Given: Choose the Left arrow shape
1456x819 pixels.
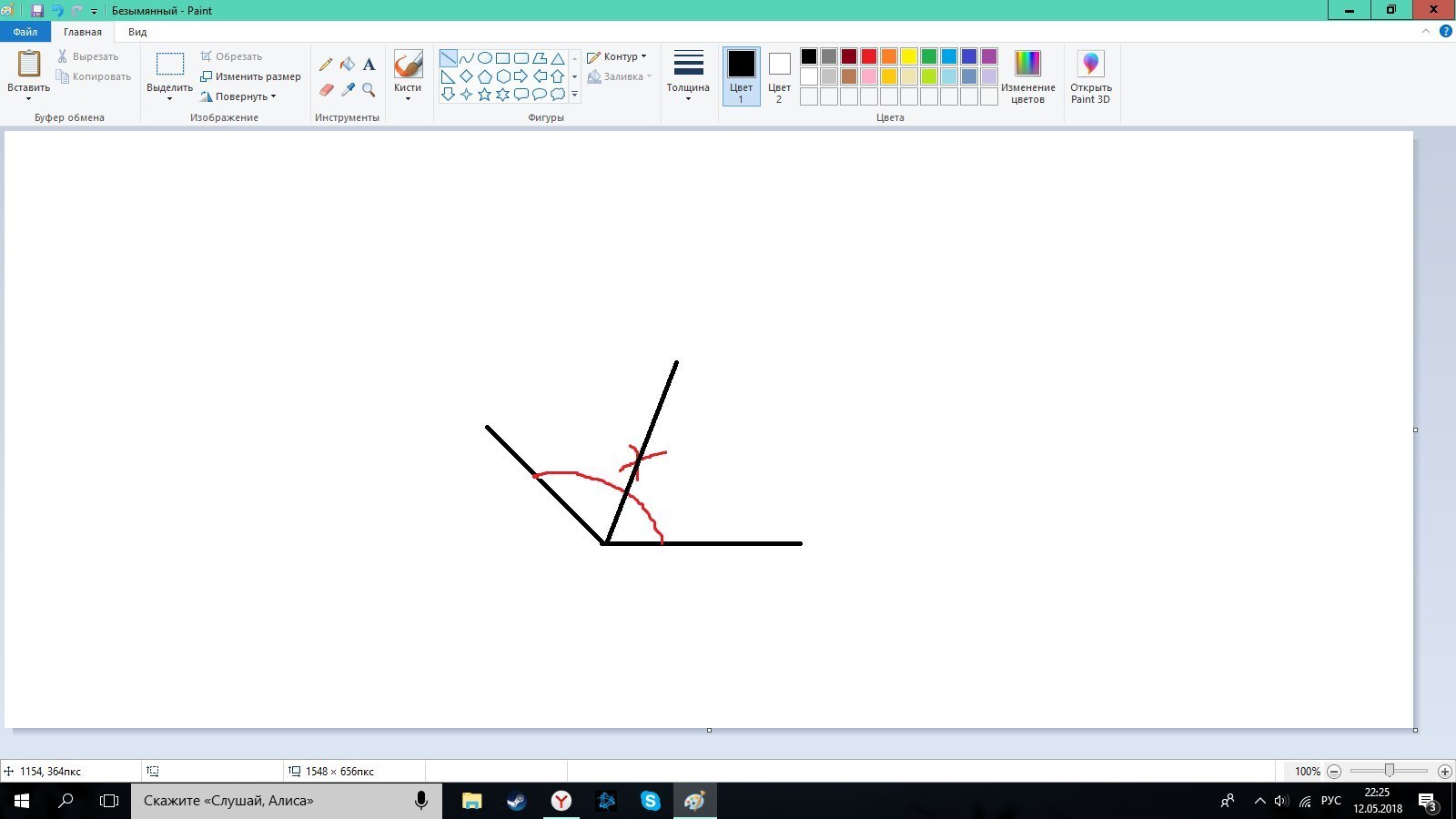Looking at the screenshot, I should [x=540, y=76].
